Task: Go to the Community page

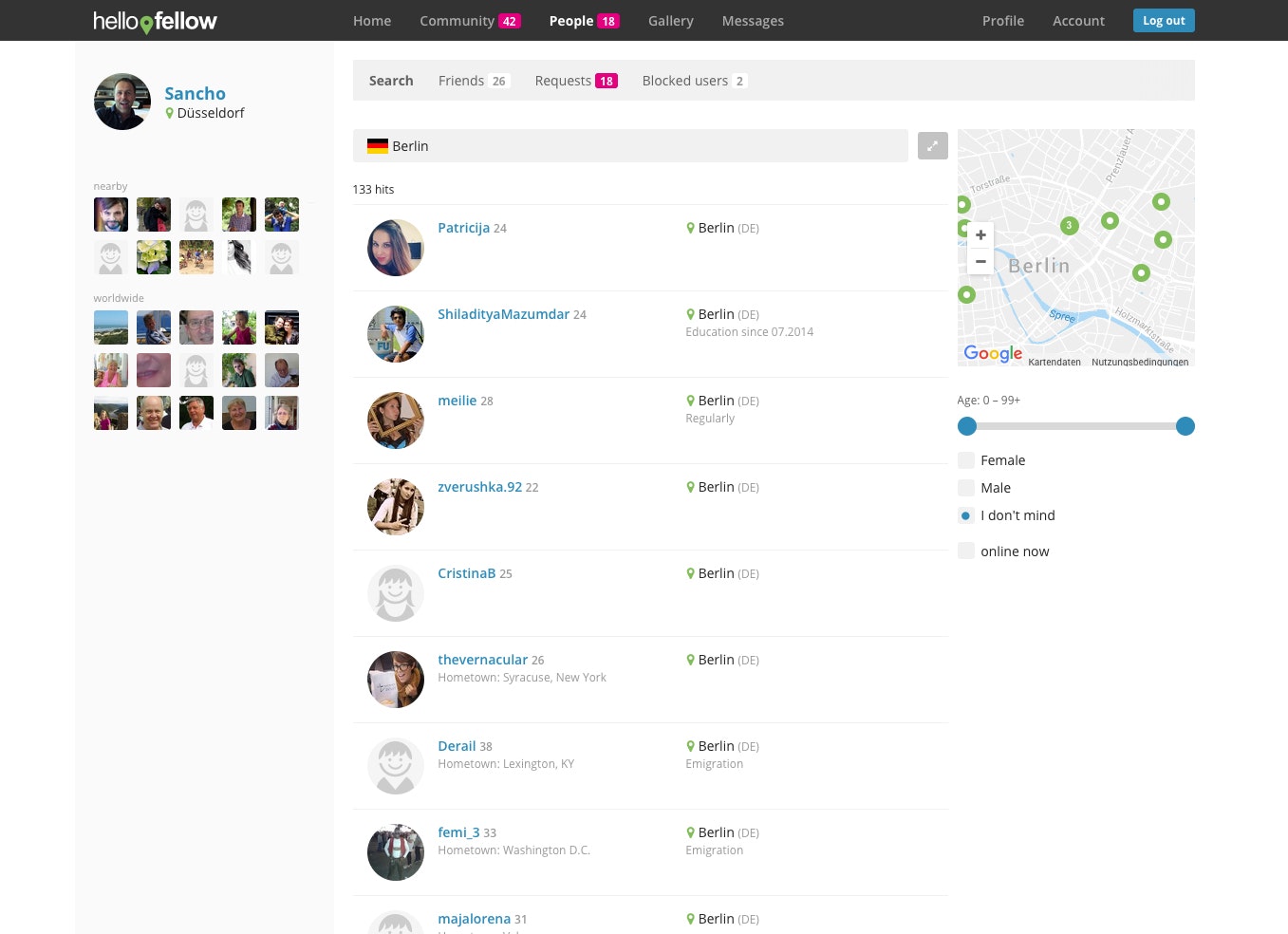Action: [457, 20]
